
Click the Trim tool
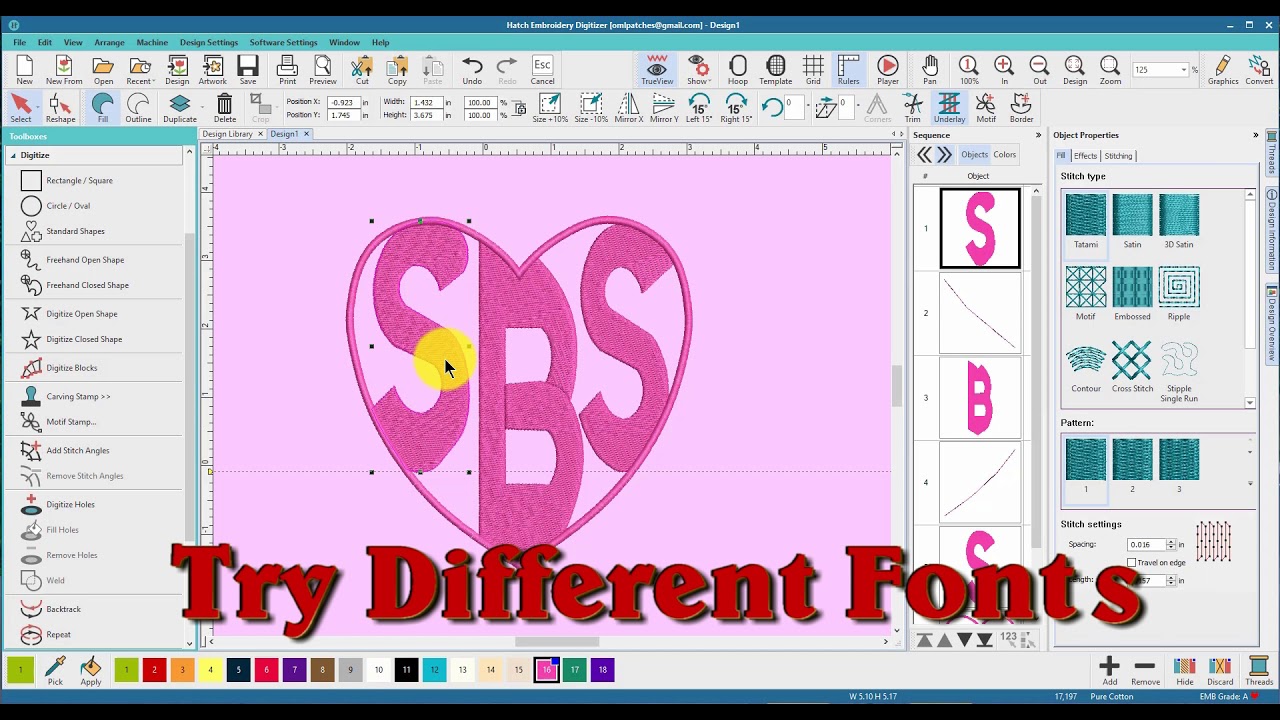912,108
